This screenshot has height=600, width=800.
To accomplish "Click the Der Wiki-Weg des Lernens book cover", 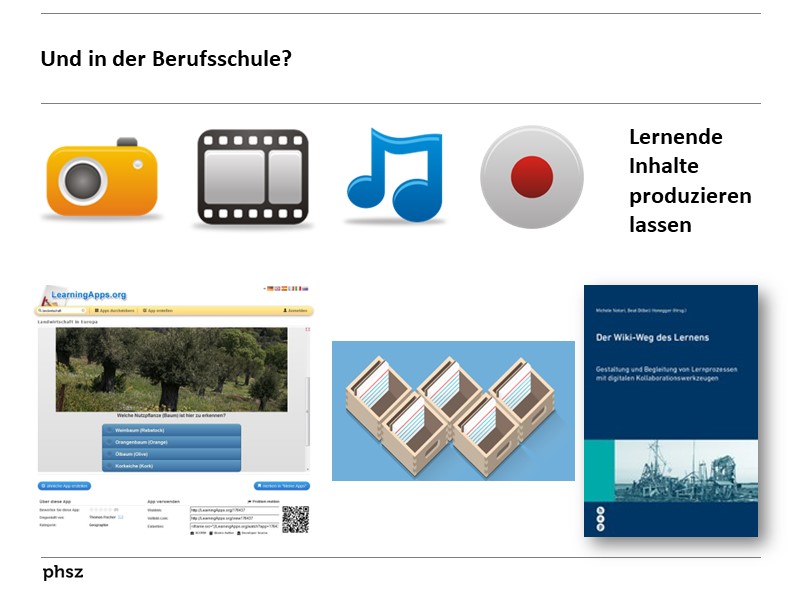I will pos(670,410).
